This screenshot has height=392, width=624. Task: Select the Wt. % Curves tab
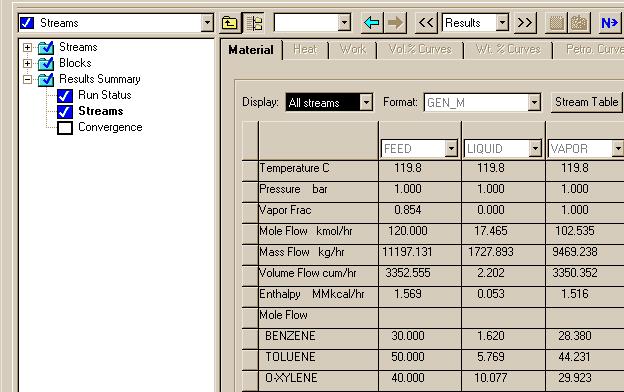(508, 49)
